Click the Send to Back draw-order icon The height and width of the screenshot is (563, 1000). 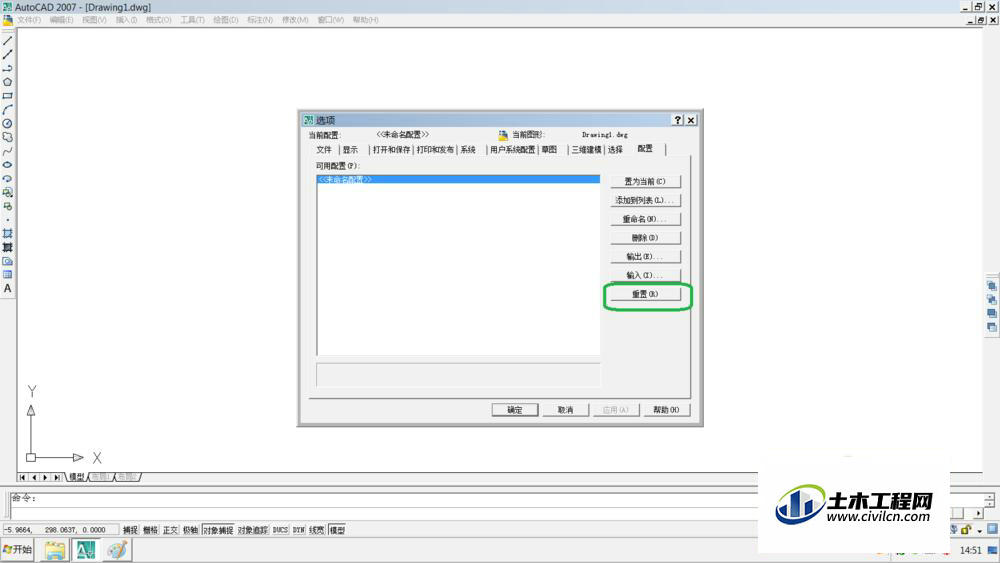click(x=992, y=300)
